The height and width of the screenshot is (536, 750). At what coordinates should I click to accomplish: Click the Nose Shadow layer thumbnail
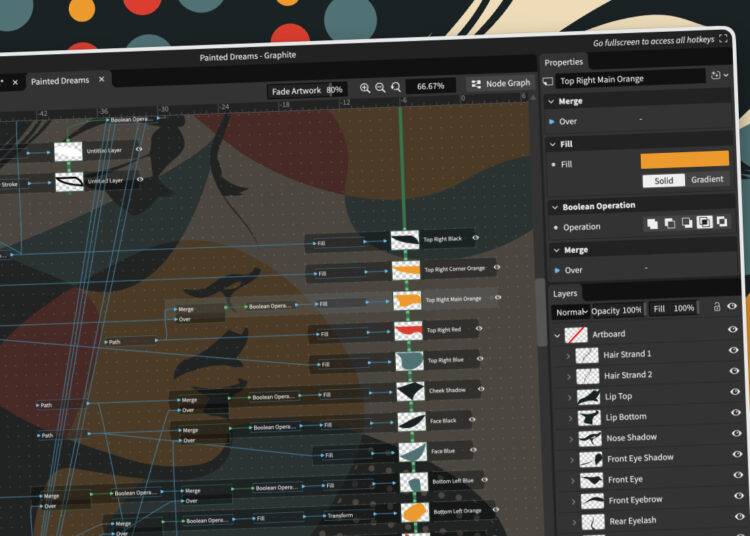coord(590,438)
